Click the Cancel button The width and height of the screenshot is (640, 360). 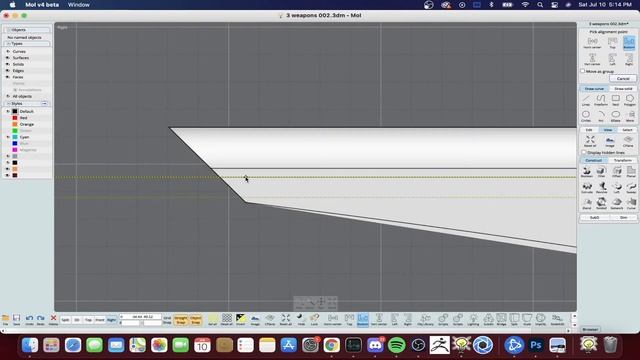pos(623,78)
